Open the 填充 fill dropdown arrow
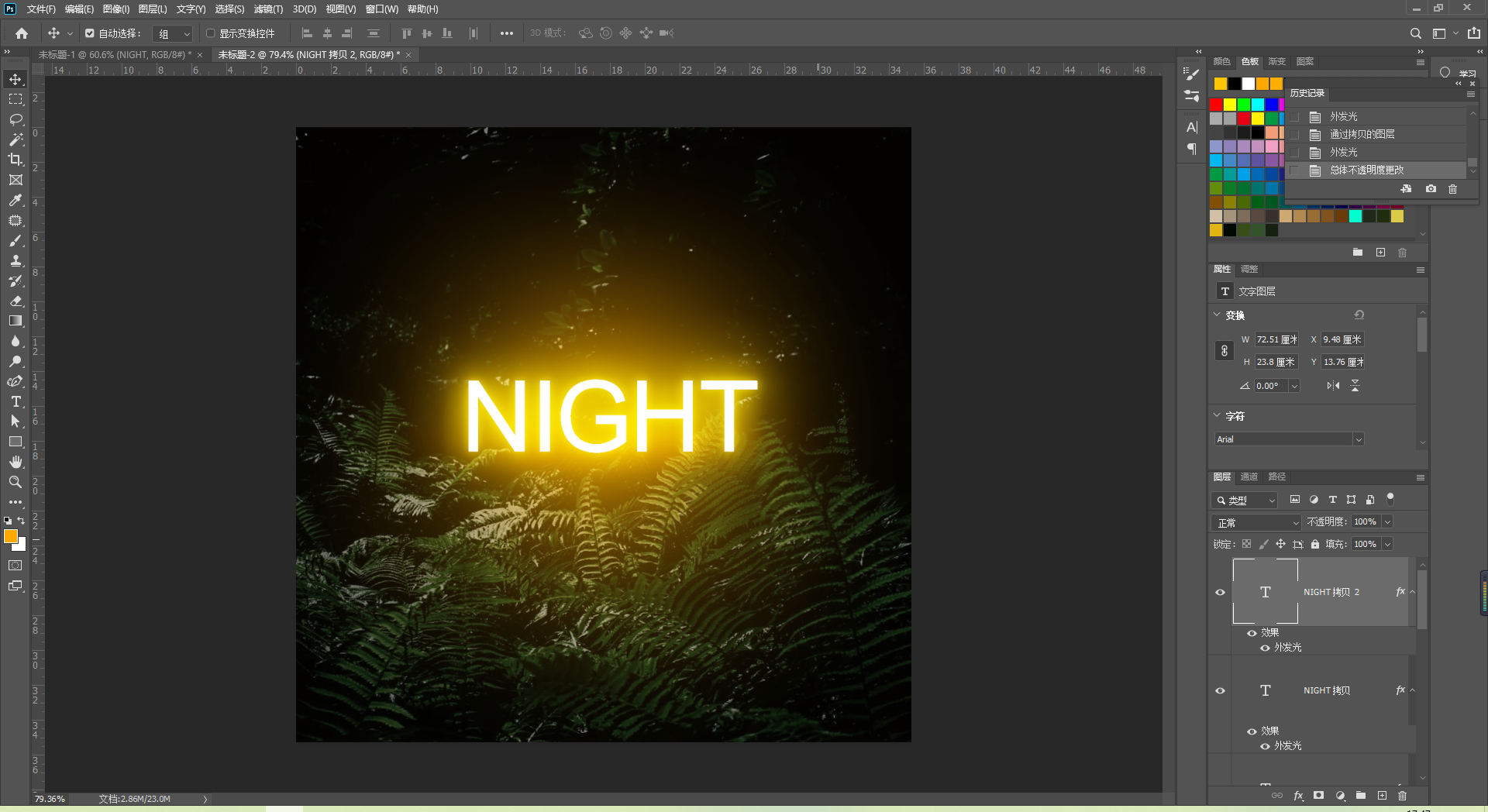Viewport: 1488px width, 812px height. [x=1387, y=545]
